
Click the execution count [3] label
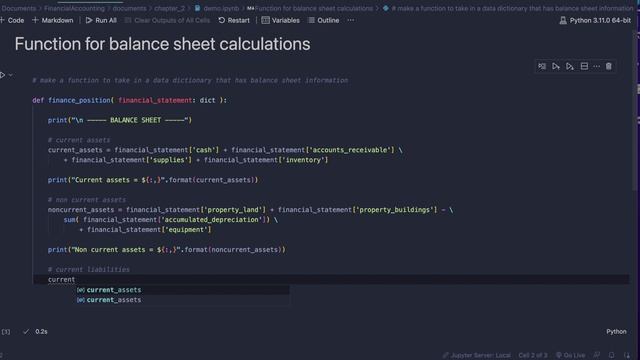coord(6,331)
